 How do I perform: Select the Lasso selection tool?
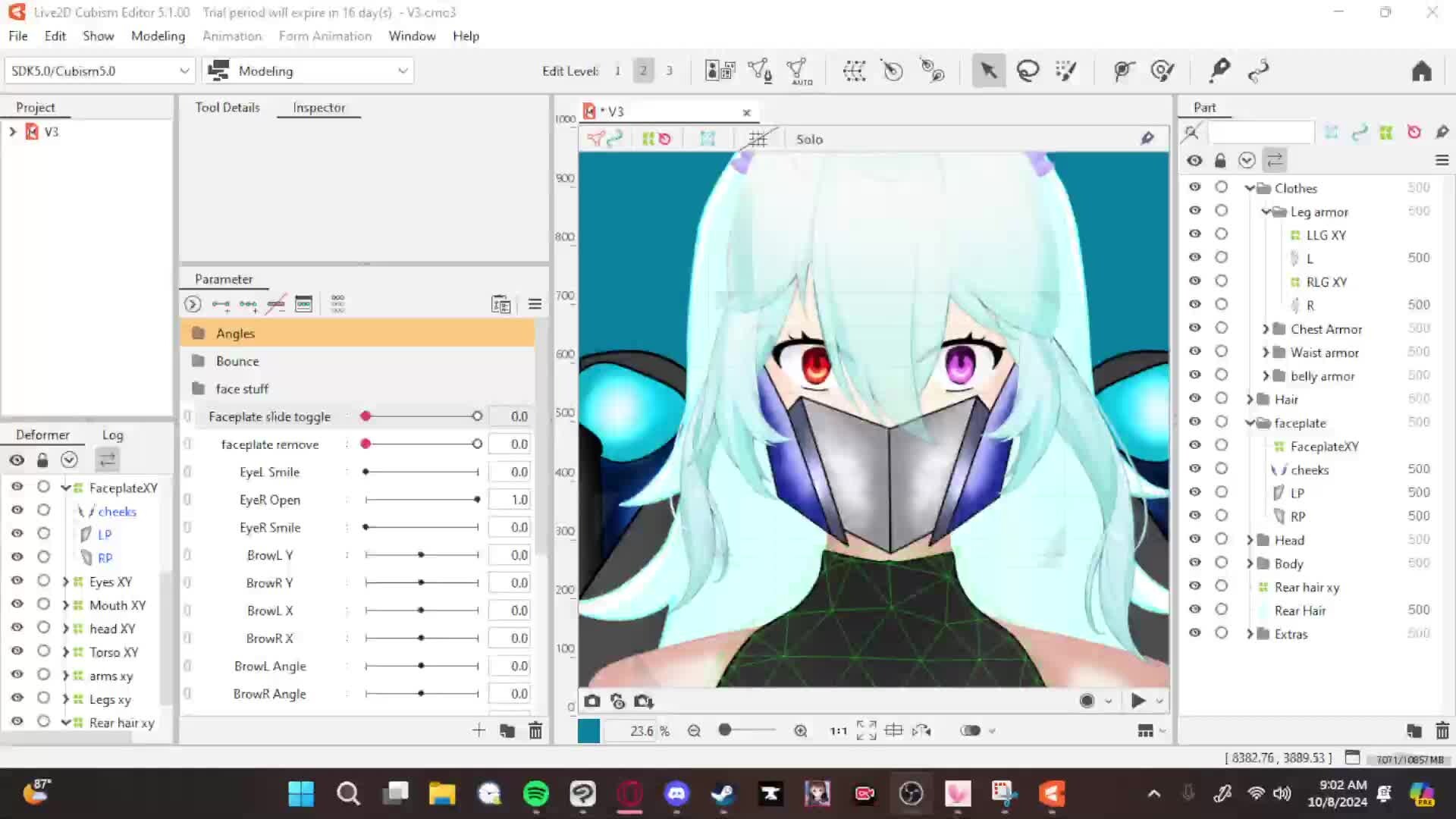(x=1028, y=70)
